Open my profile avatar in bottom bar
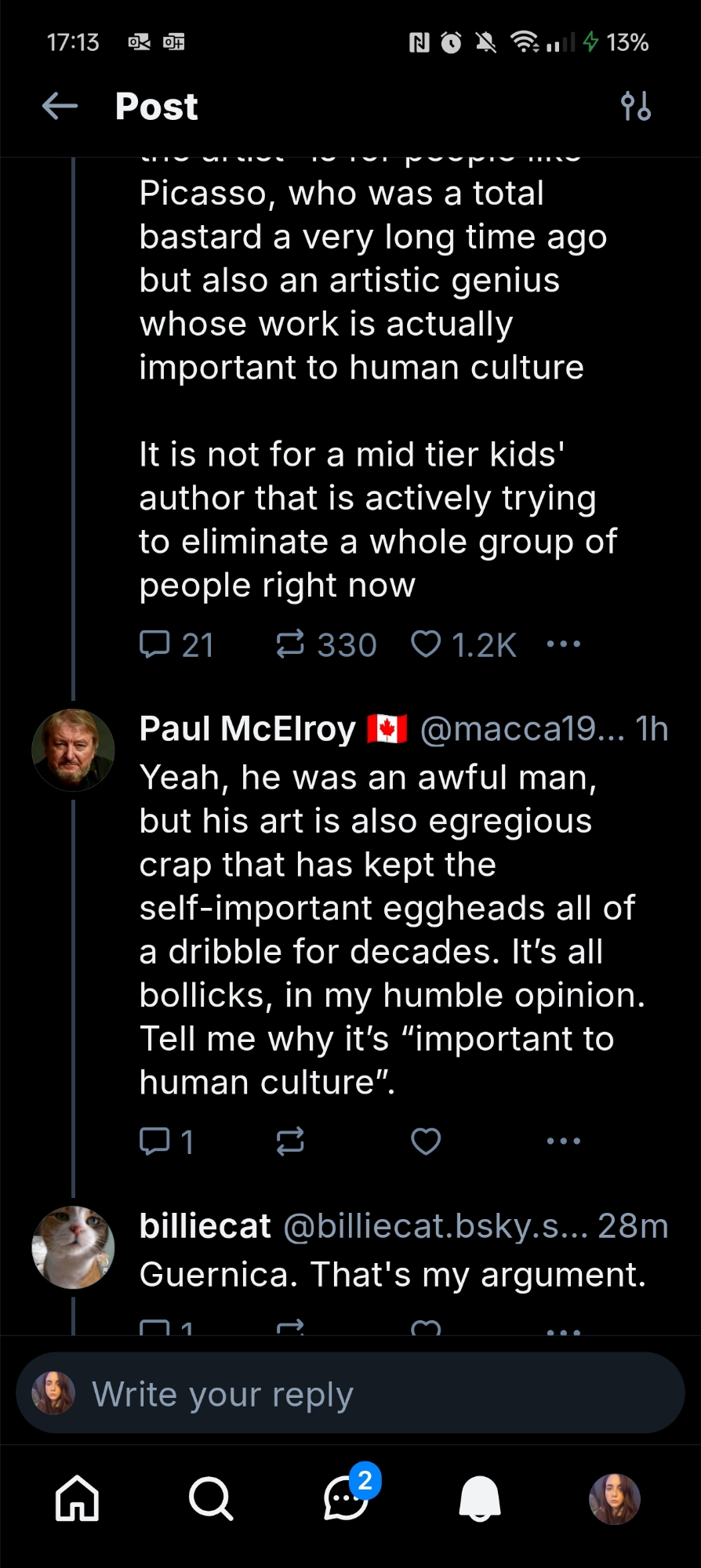 click(615, 1498)
